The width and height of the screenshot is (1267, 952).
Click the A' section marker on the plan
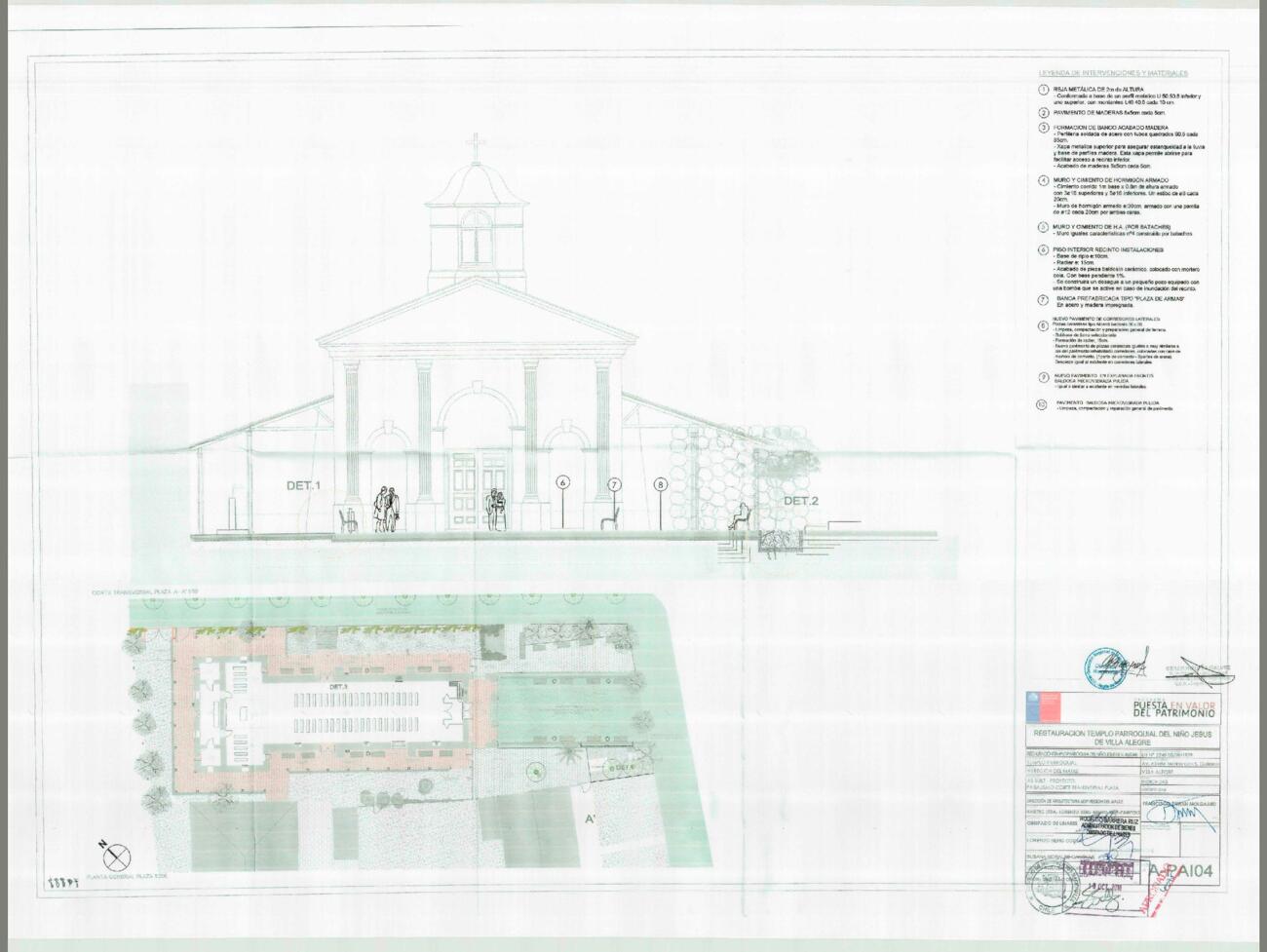pyautogui.click(x=591, y=819)
